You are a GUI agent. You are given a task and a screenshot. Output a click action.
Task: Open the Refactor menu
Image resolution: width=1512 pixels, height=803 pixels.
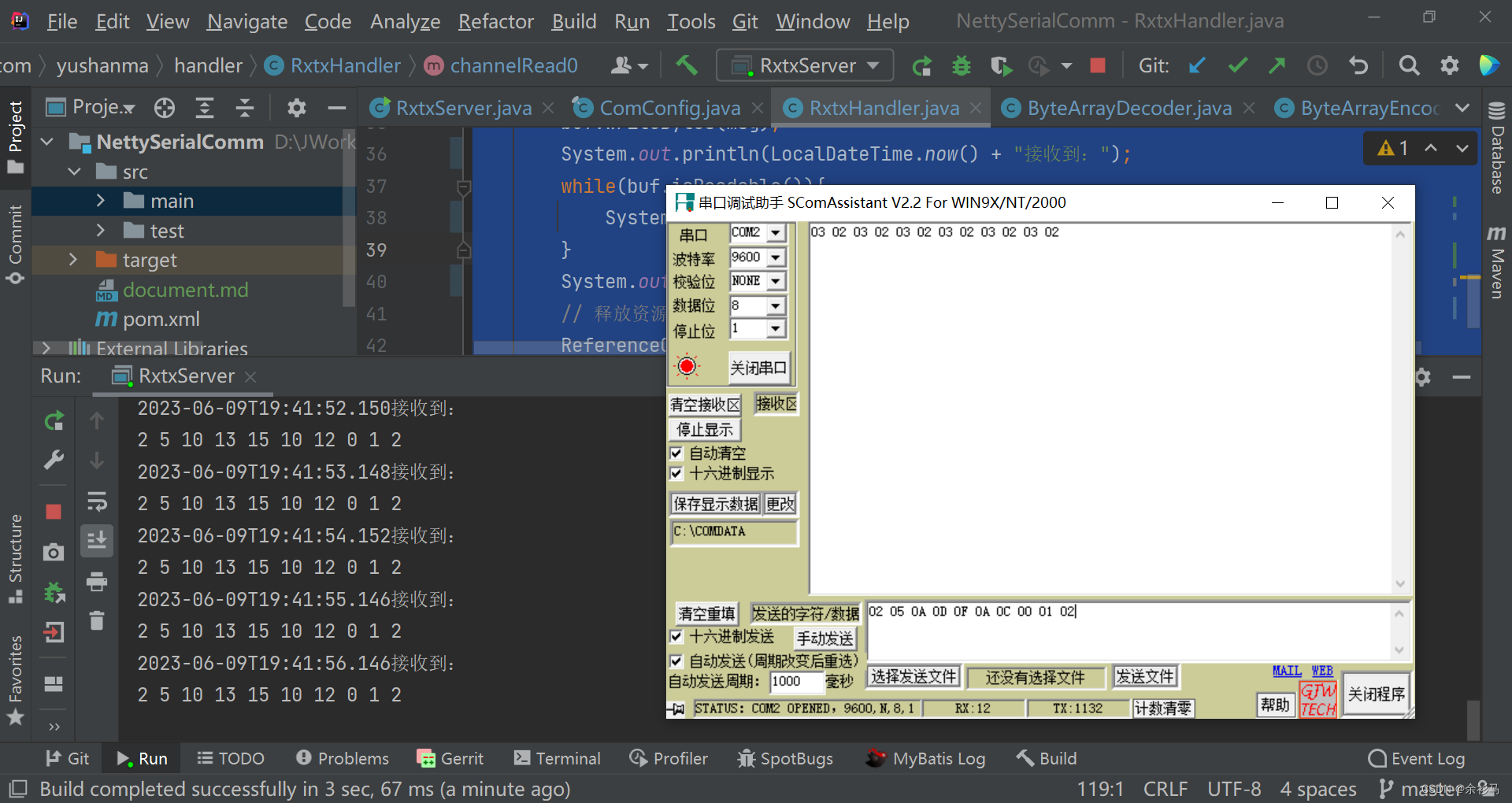pyautogui.click(x=495, y=21)
